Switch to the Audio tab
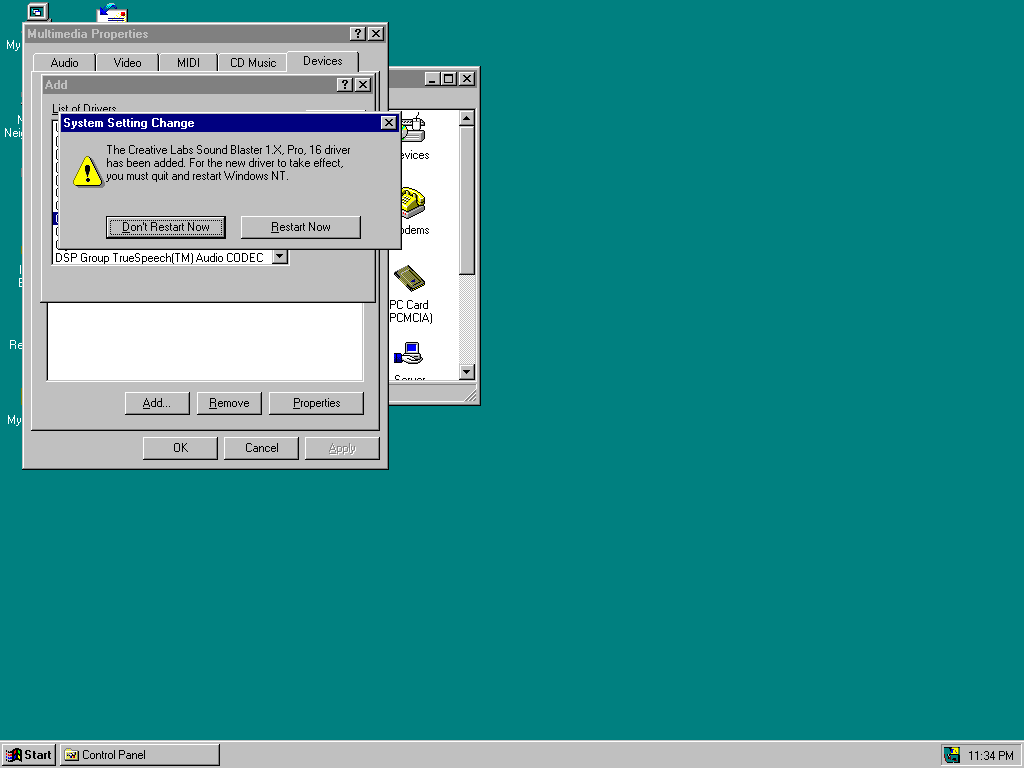1024x768 pixels. (64, 62)
